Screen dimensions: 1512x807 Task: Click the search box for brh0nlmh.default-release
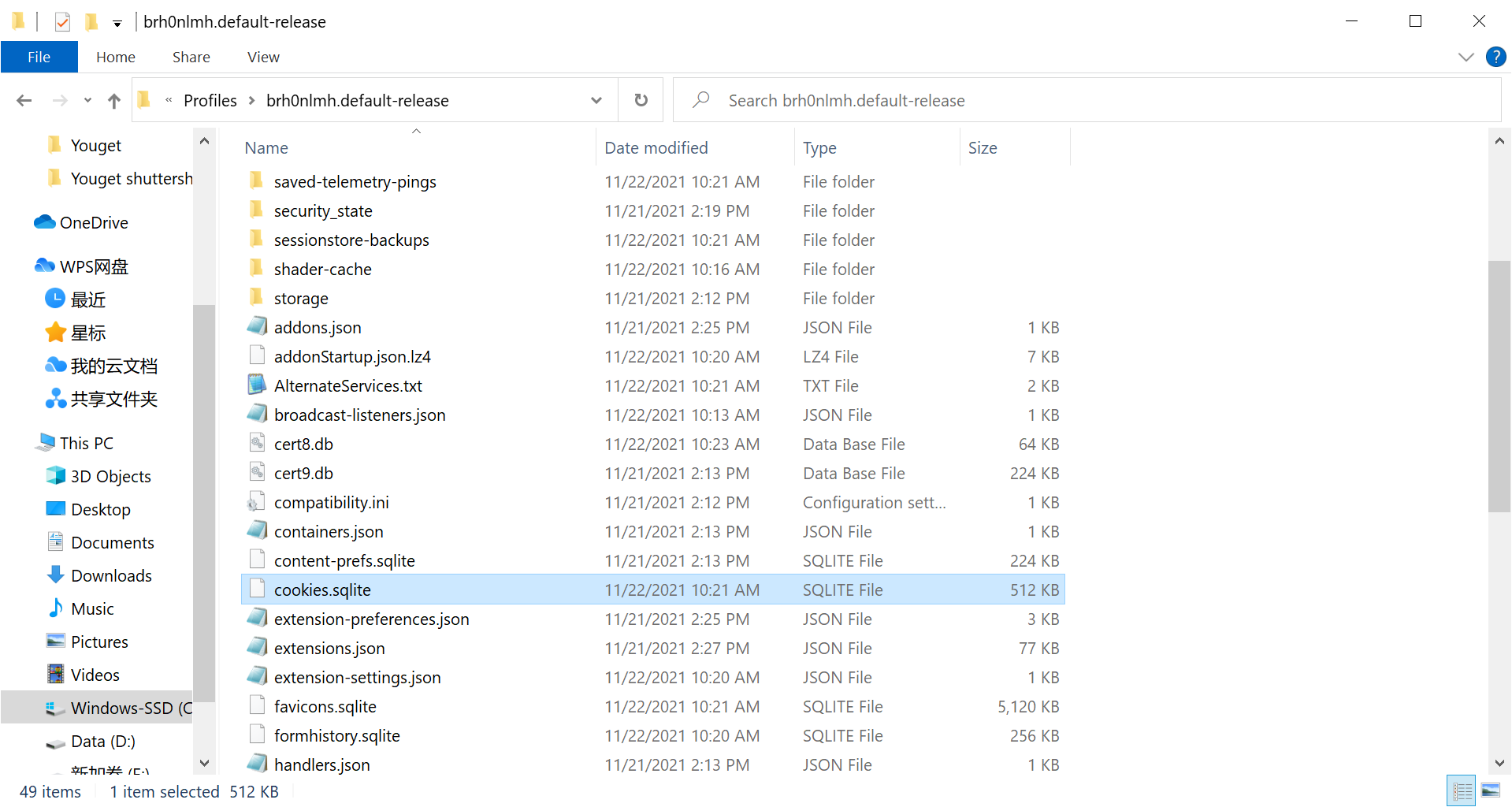tap(1087, 100)
